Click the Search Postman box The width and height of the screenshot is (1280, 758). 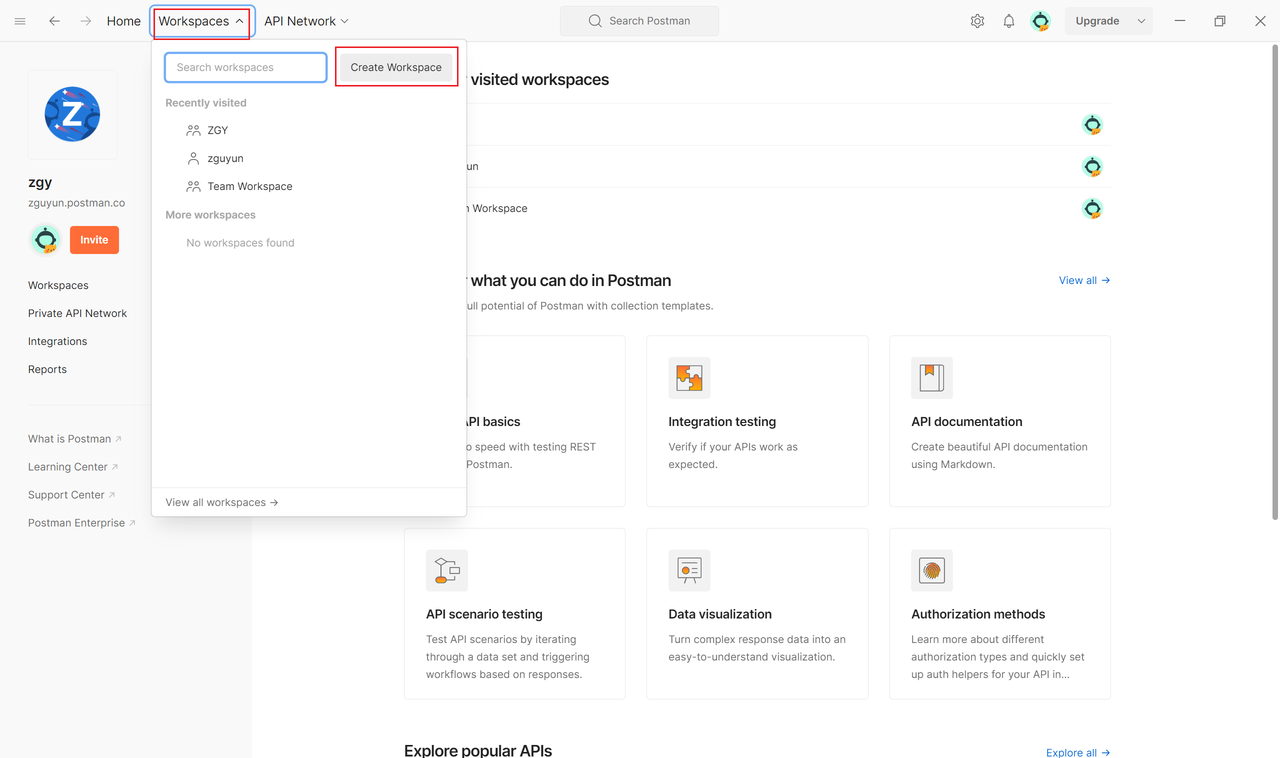point(639,21)
